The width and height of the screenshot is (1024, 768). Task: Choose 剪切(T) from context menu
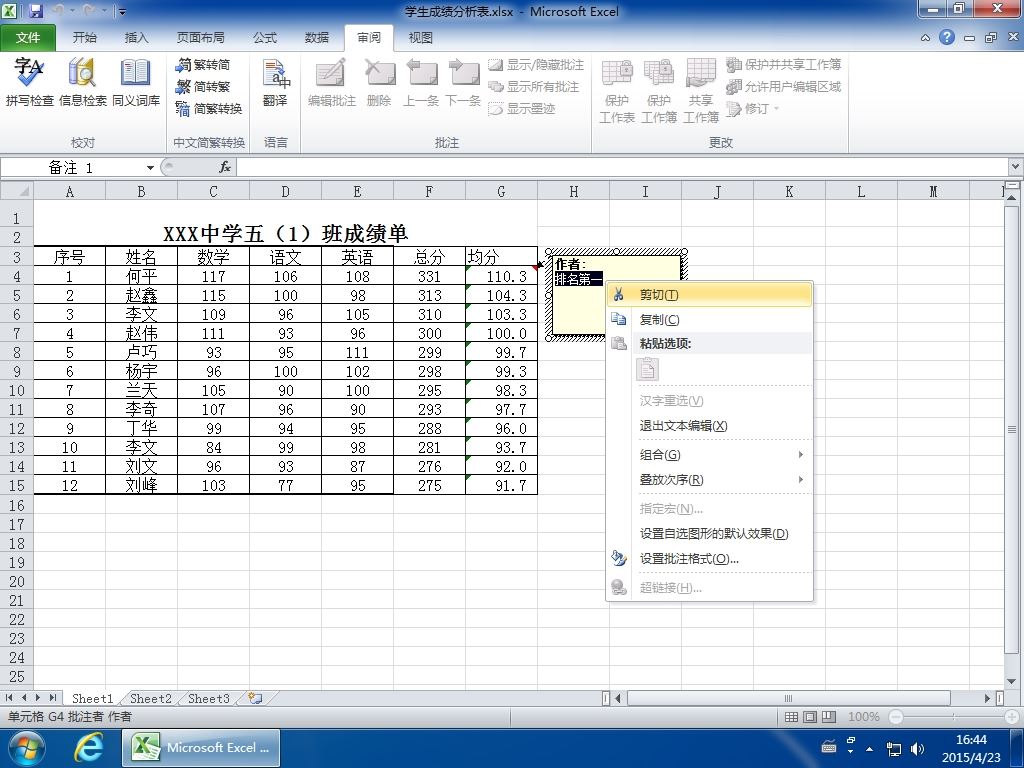pos(710,295)
